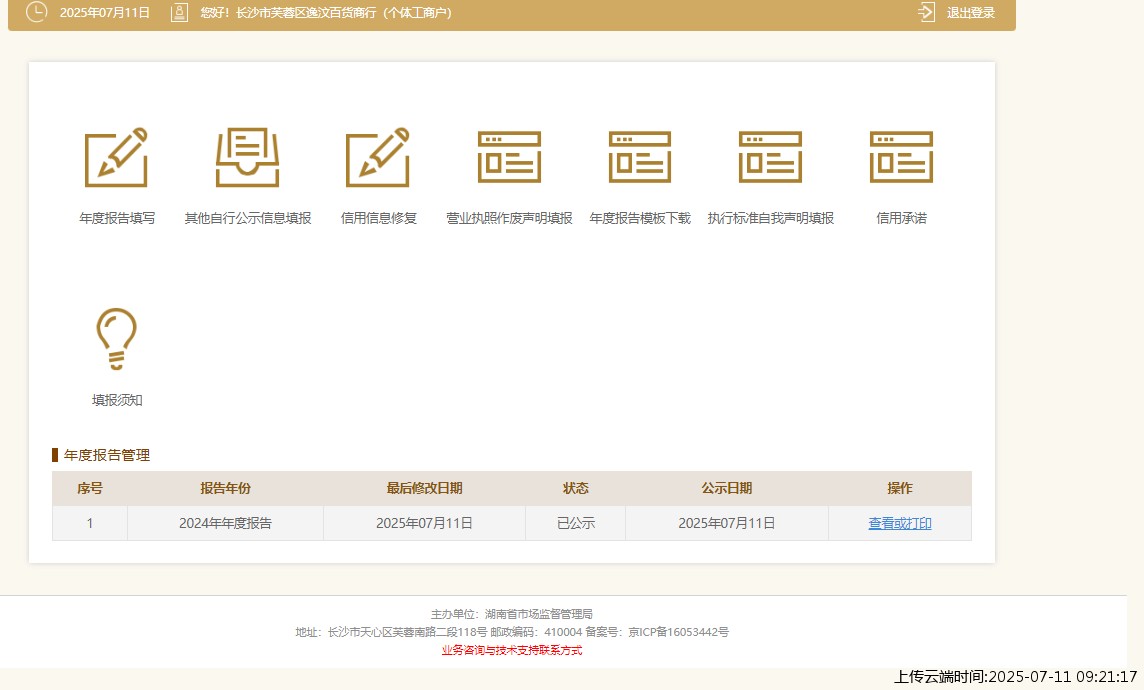1144x690 pixels.
Task: Click the 公示日期 column header
Action: pyautogui.click(x=727, y=488)
